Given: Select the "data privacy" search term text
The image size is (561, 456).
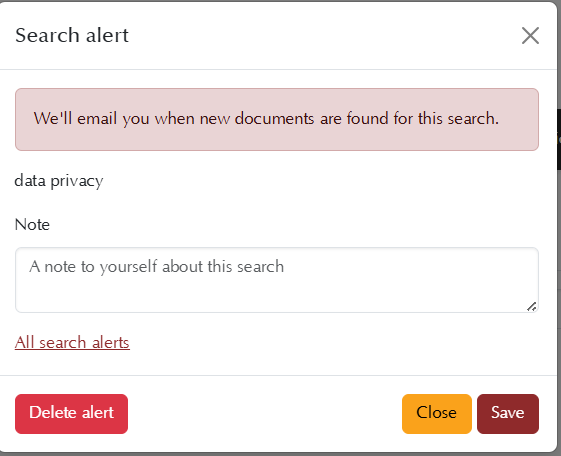Looking at the screenshot, I should [x=59, y=181].
